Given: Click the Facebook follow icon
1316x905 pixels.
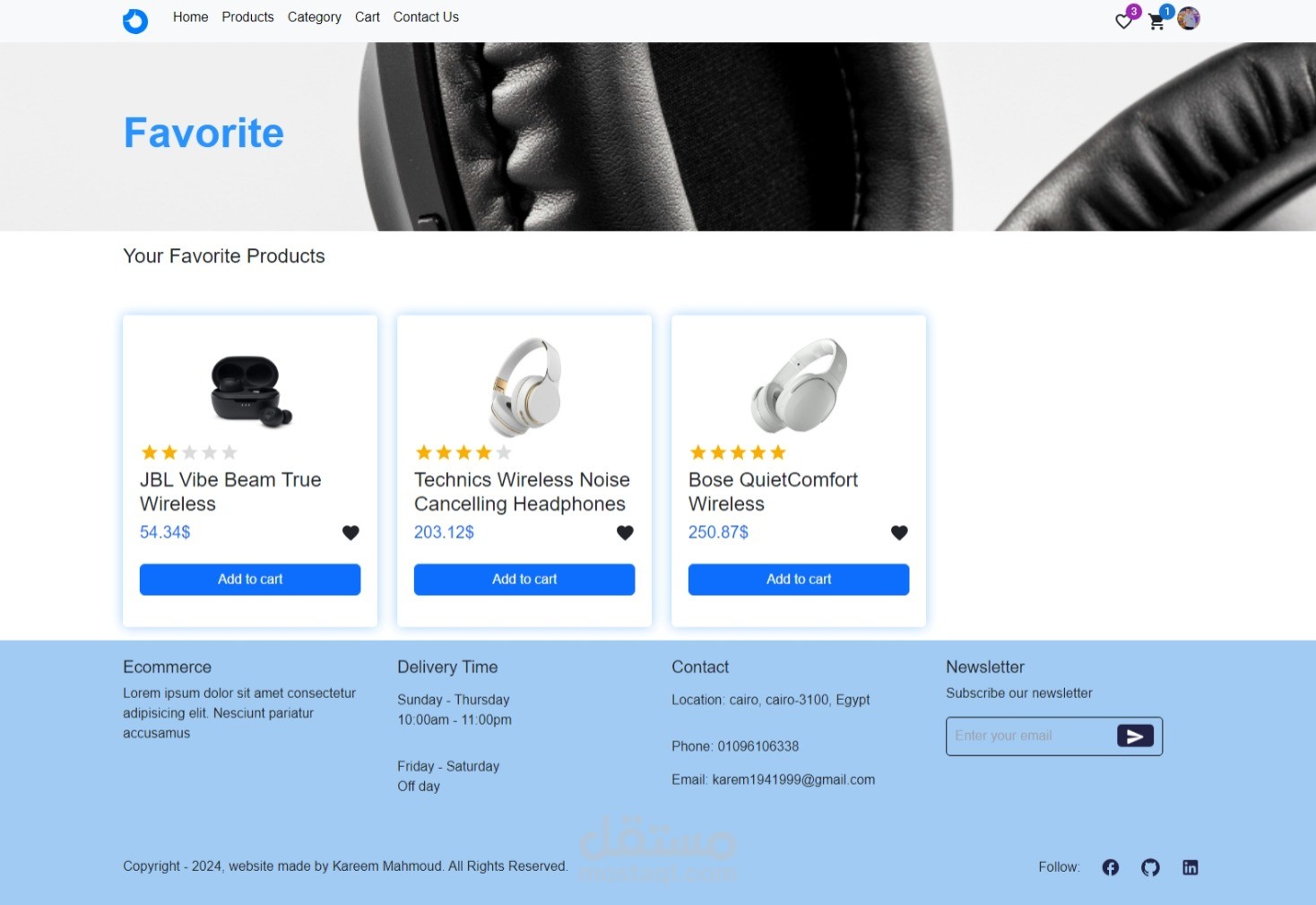Looking at the screenshot, I should pos(1111,867).
